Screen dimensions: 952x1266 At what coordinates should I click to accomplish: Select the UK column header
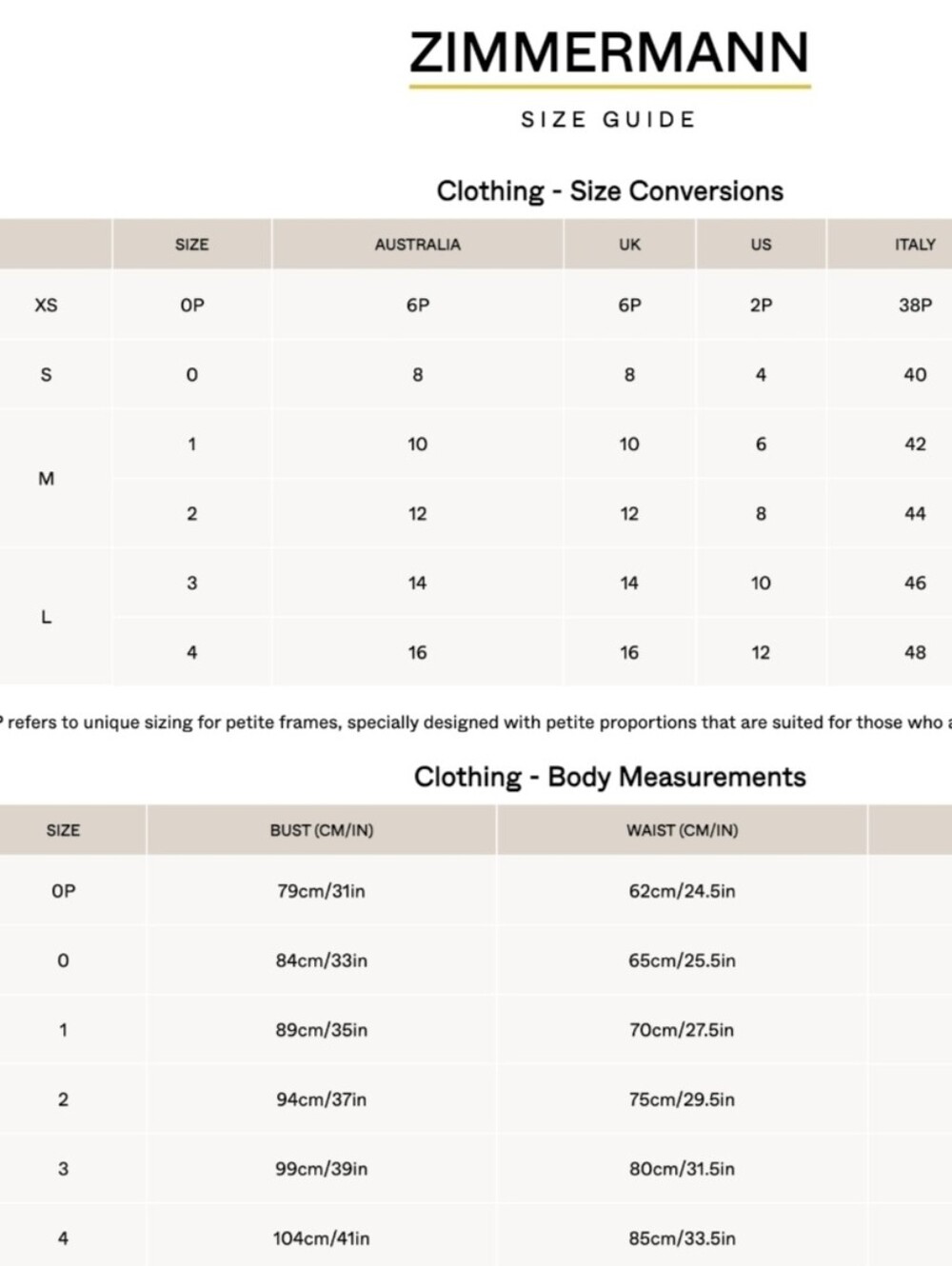coord(629,245)
